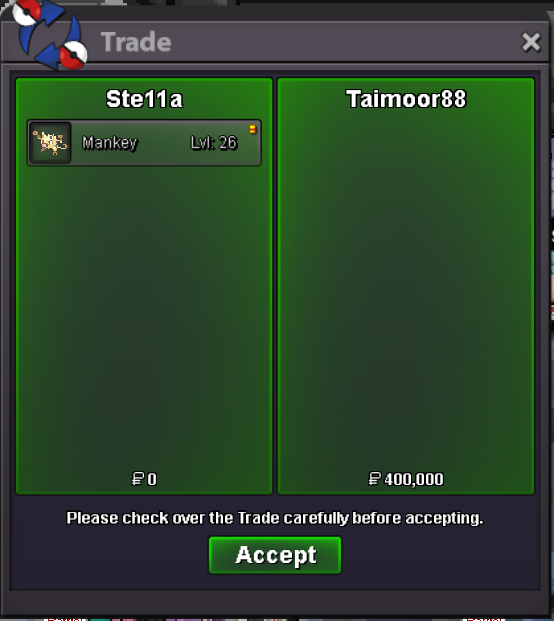This screenshot has width=554, height=621.
Task: Click the Ste11a player name header
Action: [x=144, y=99]
